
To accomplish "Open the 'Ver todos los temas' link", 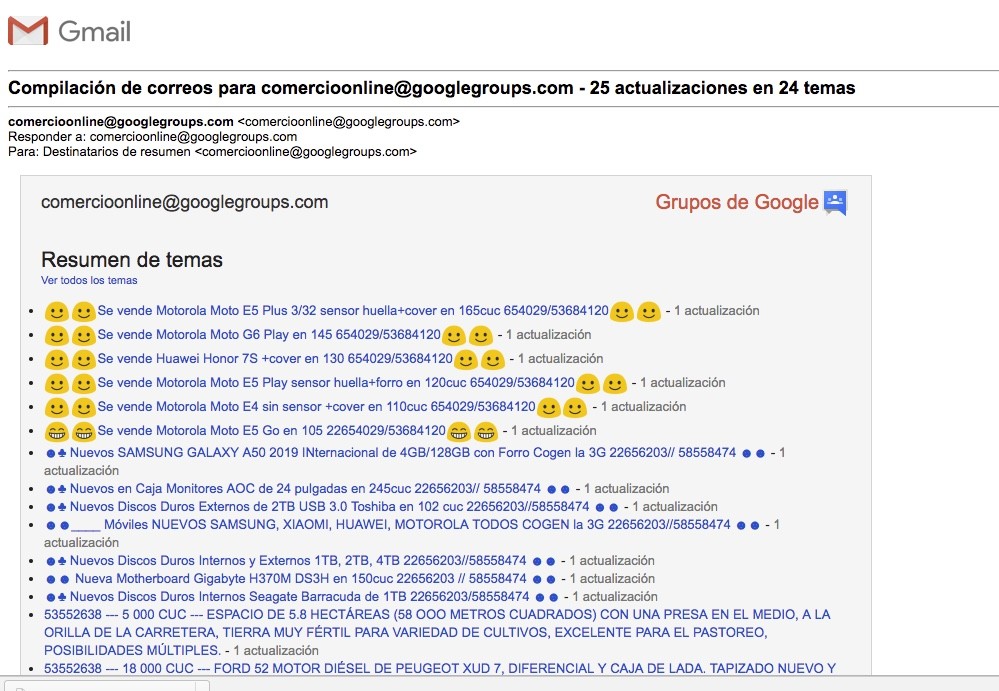I will coord(89,280).
